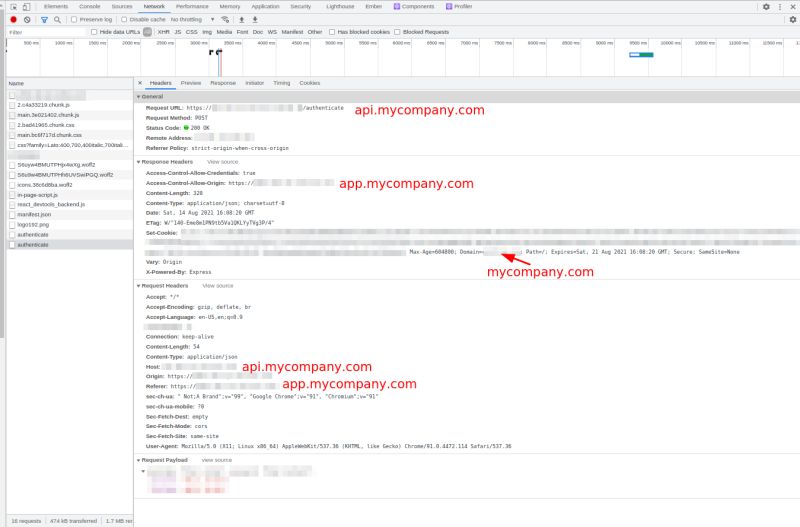Click the Name column header
This screenshot has height=527, width=800.
(70, 83)
